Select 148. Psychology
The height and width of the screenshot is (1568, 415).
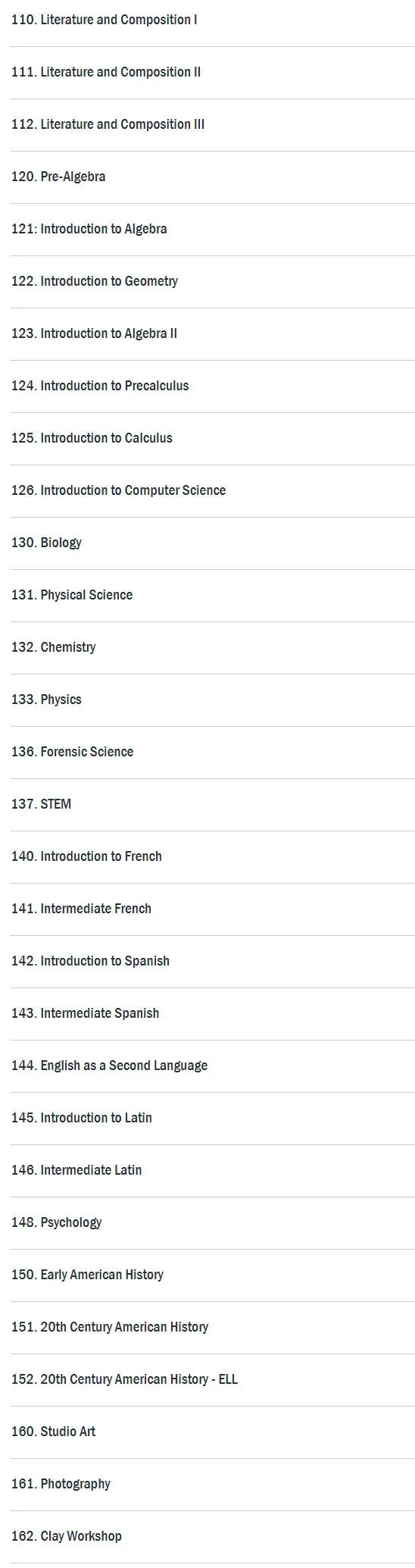[57, 1222]
